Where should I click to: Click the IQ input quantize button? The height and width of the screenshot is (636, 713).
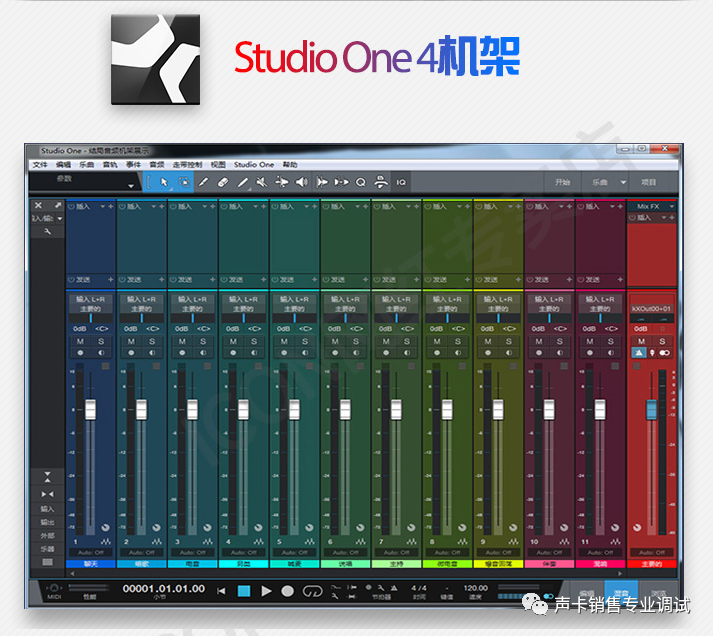coord(401,182)
